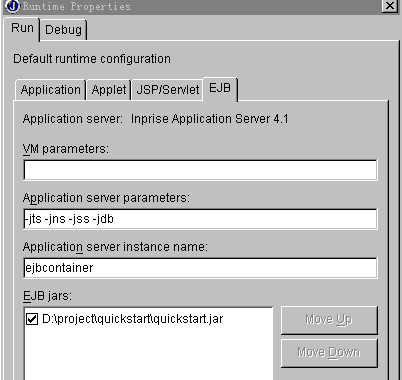Open the JSP/Servlet configuration tab
Screen dimensions: 402x380
coord(167,90)
